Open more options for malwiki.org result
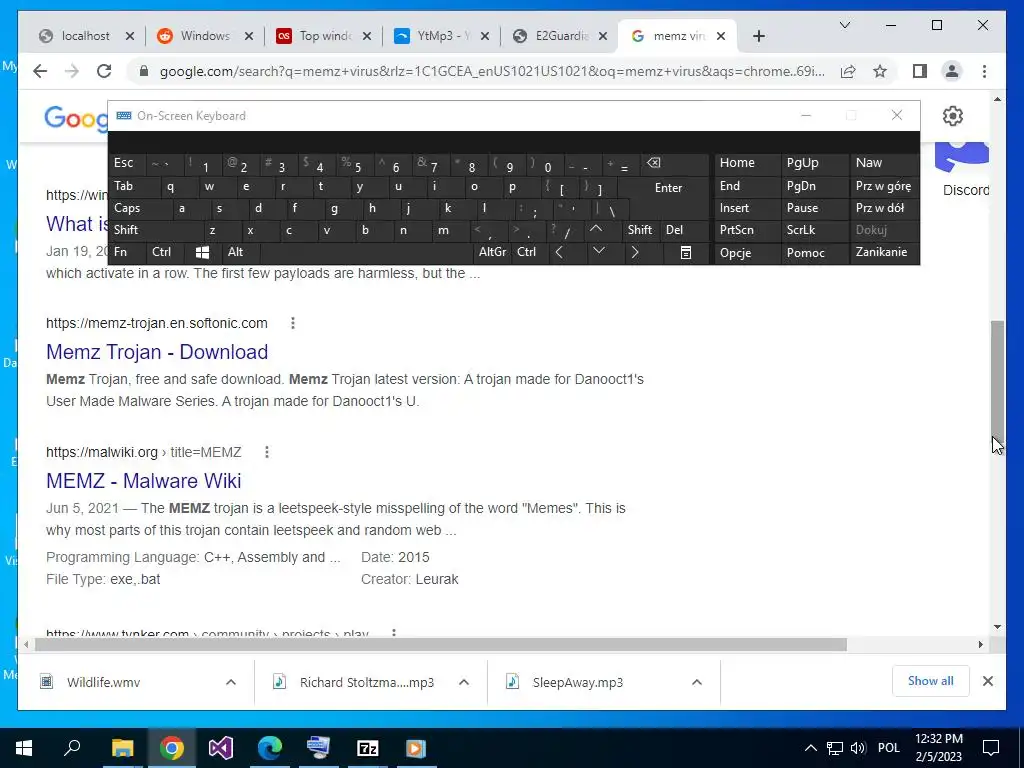 266,452
